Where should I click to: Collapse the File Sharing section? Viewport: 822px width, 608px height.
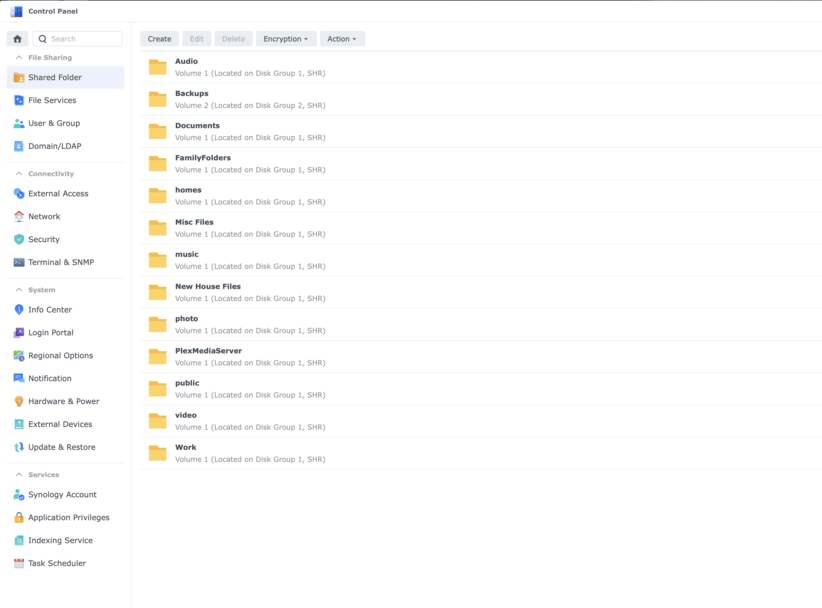[x=19, y=58]
